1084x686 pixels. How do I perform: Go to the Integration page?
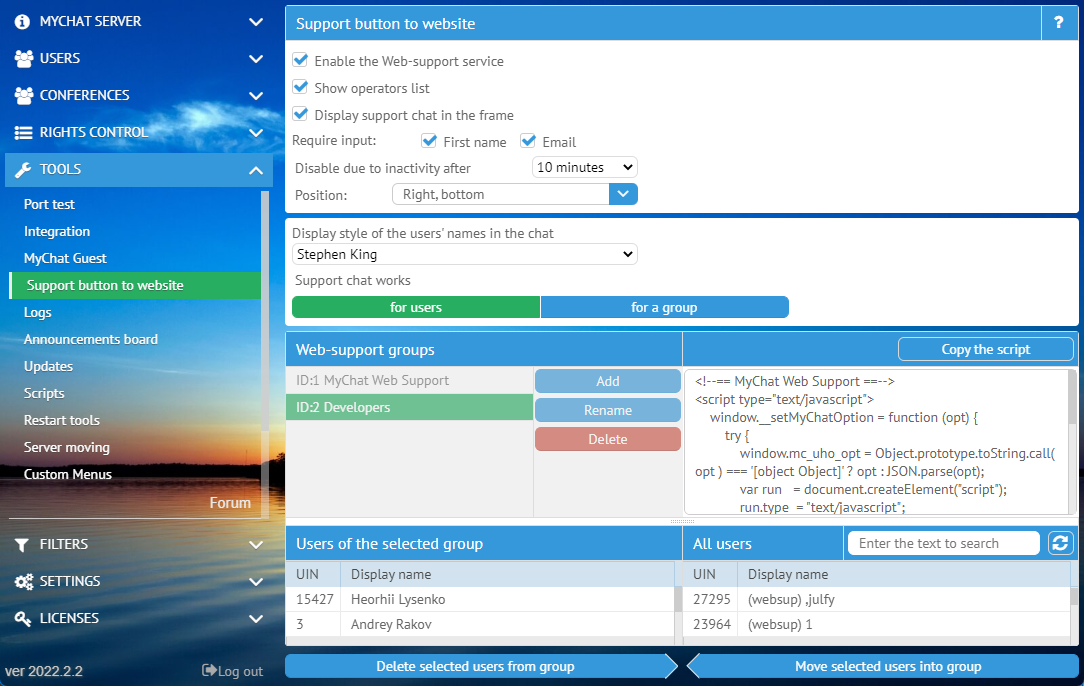click(57, 232)
